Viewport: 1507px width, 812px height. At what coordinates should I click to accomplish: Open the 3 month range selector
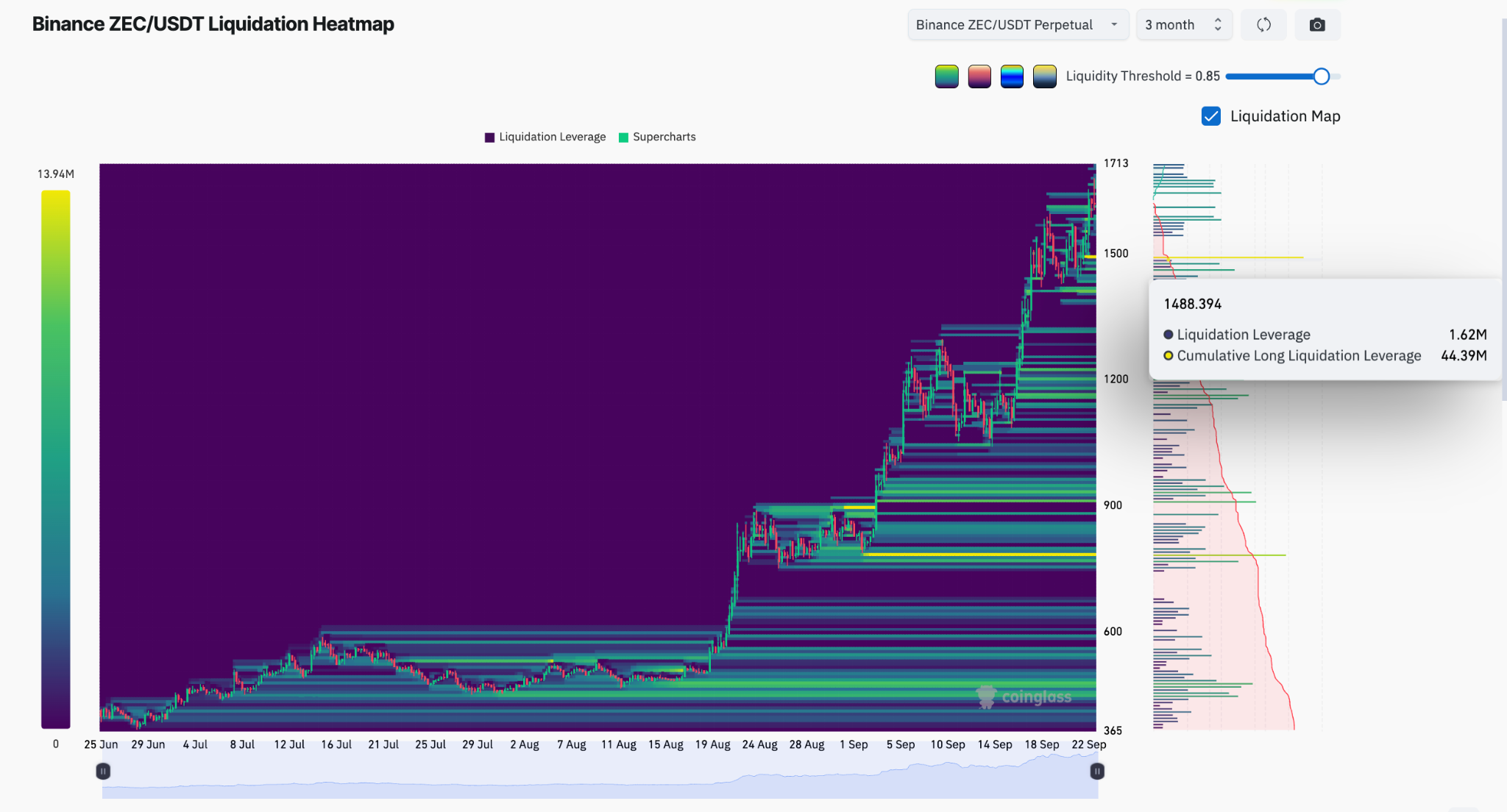(1184, 25)
